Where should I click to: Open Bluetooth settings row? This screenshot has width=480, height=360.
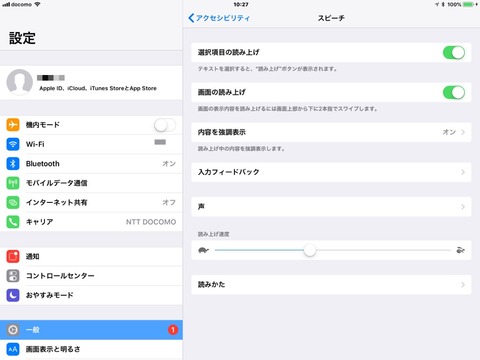point(91,164)
